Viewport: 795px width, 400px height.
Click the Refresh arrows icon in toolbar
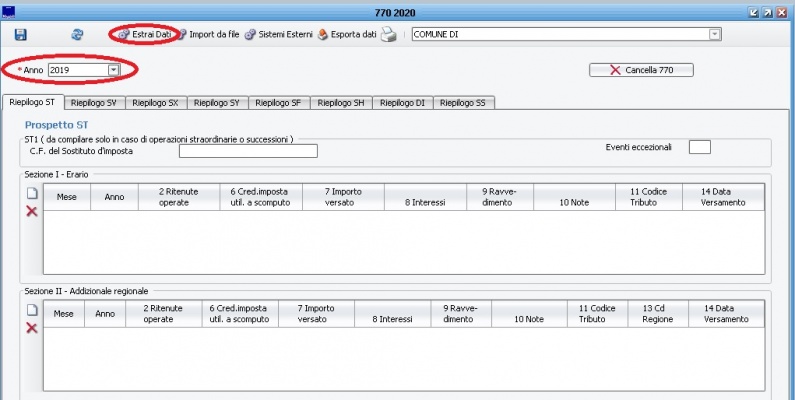77,34
